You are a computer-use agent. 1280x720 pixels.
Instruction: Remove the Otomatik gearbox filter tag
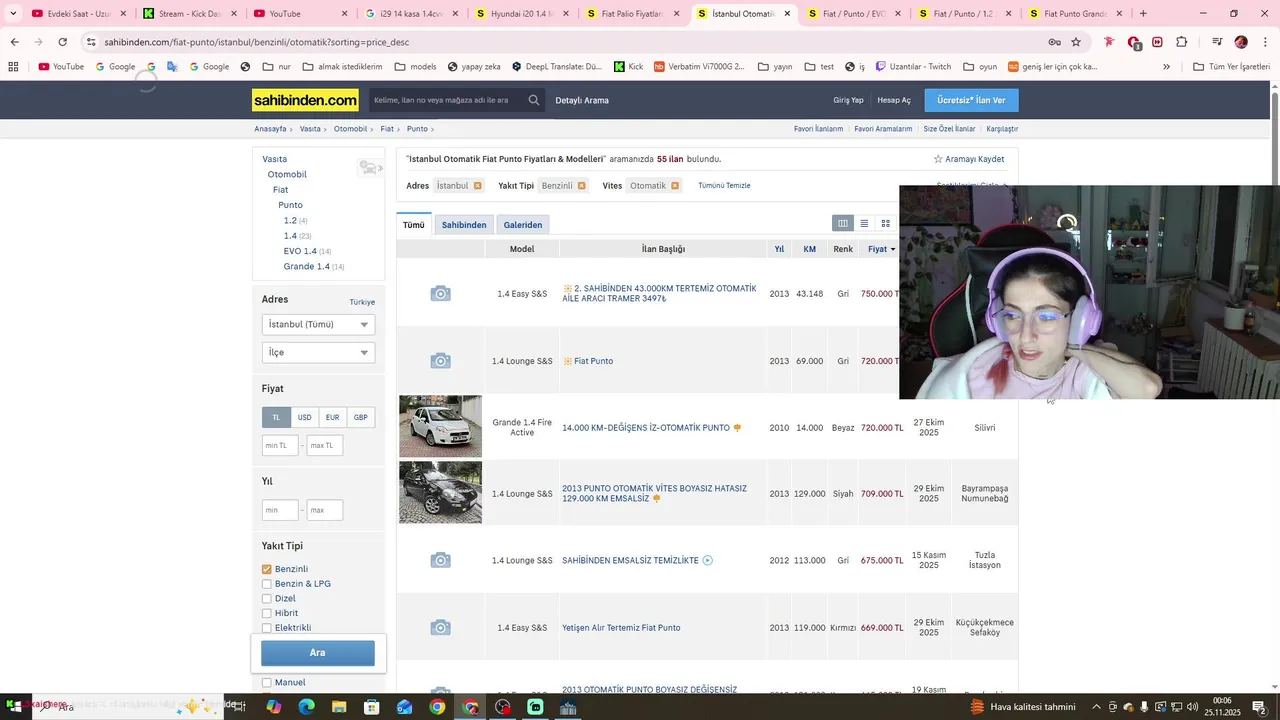[x=675, y=186]
